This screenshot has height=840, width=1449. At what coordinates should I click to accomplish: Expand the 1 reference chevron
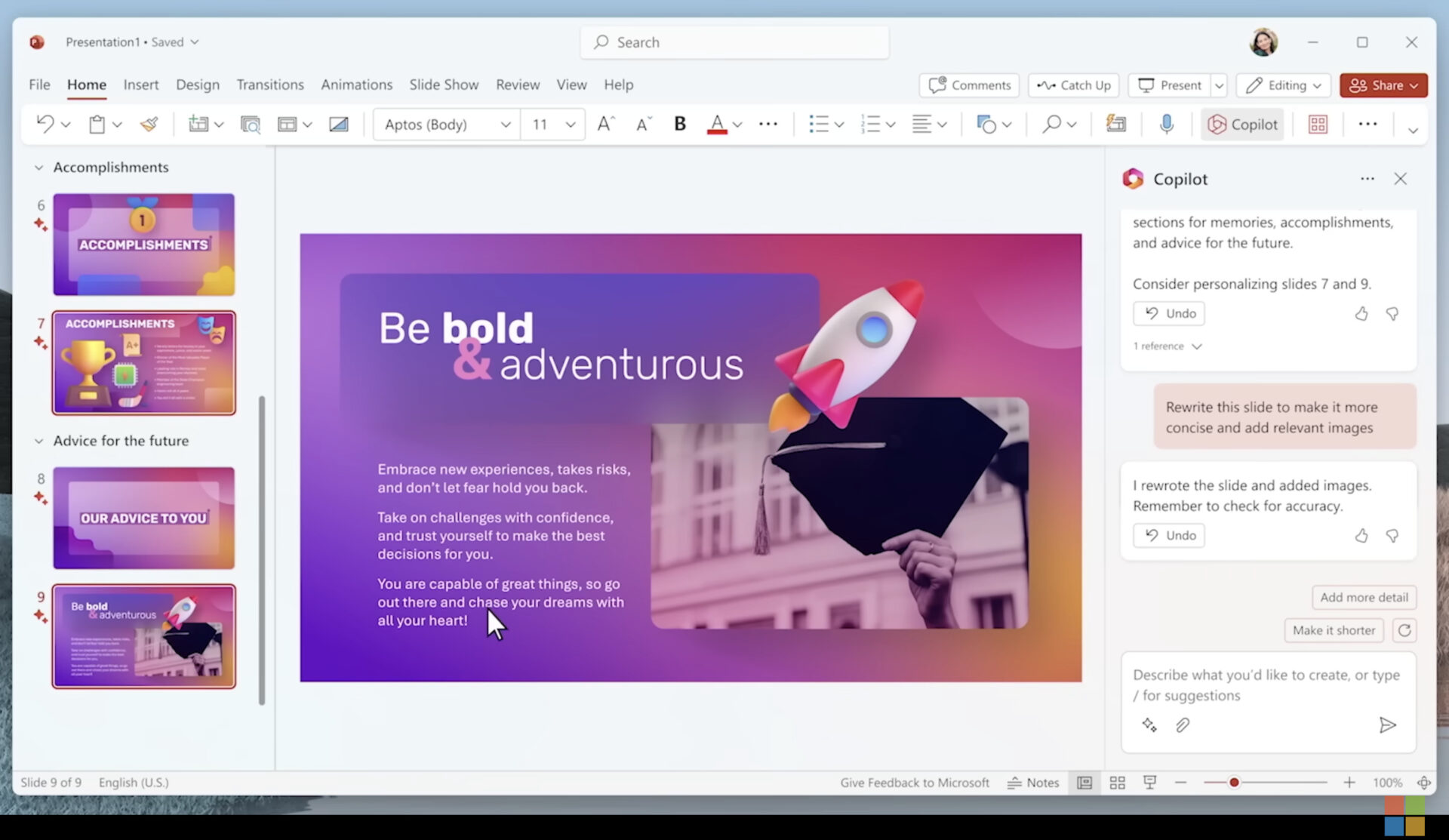[1196, 346]
